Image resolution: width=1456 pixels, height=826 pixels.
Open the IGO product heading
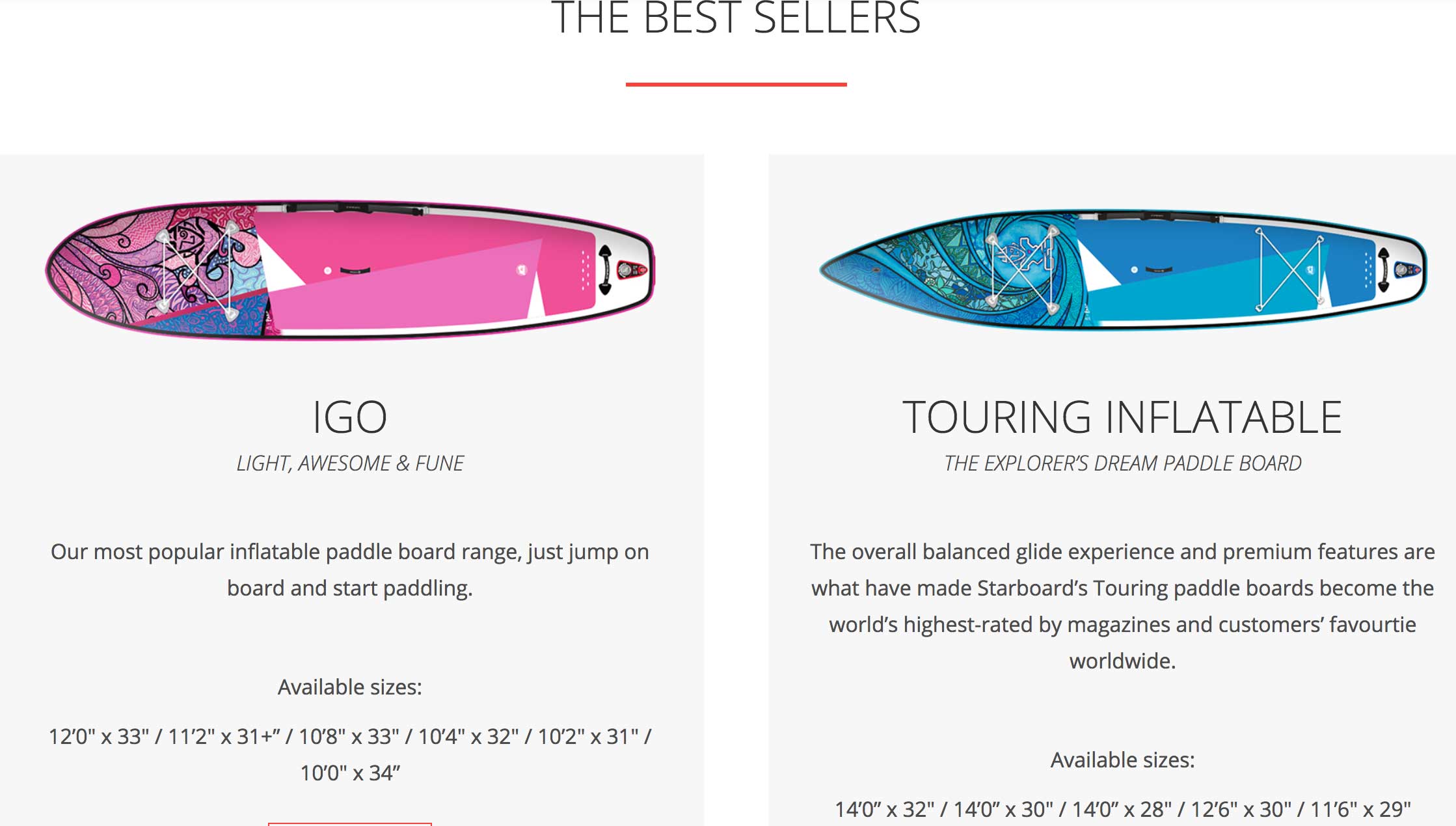point(350,417)
